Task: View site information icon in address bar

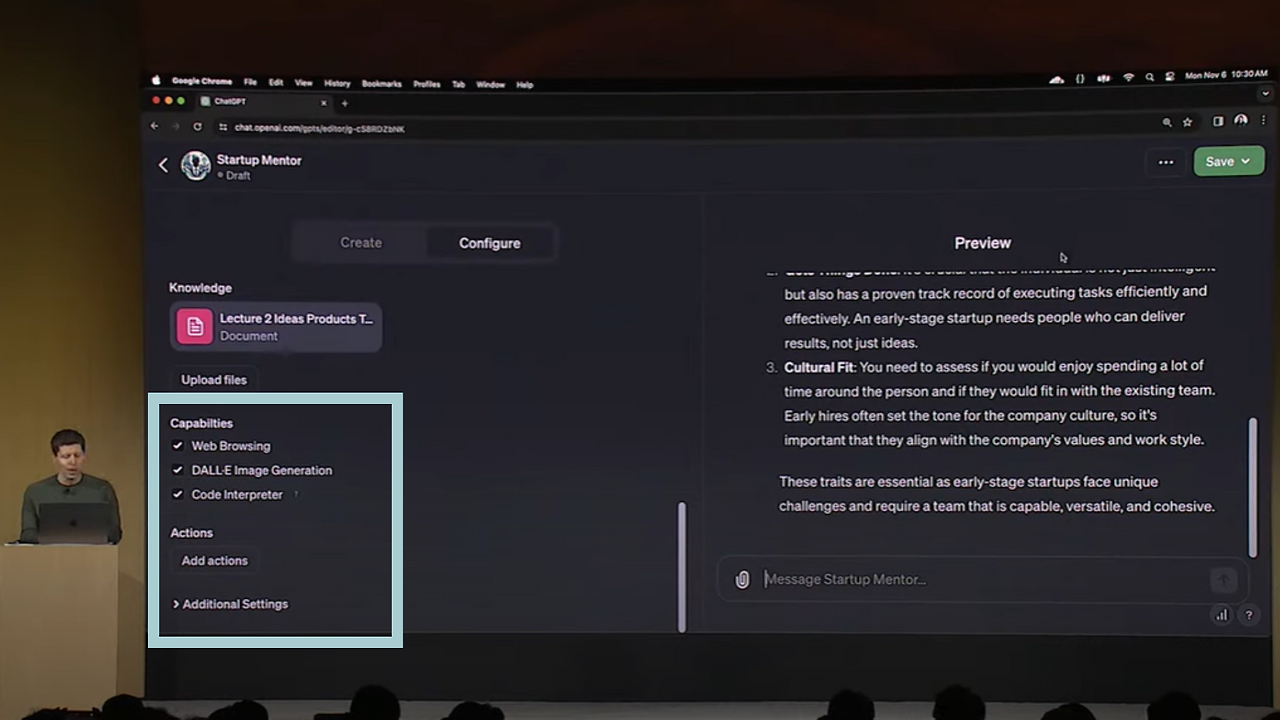Action: click(224, 128)
